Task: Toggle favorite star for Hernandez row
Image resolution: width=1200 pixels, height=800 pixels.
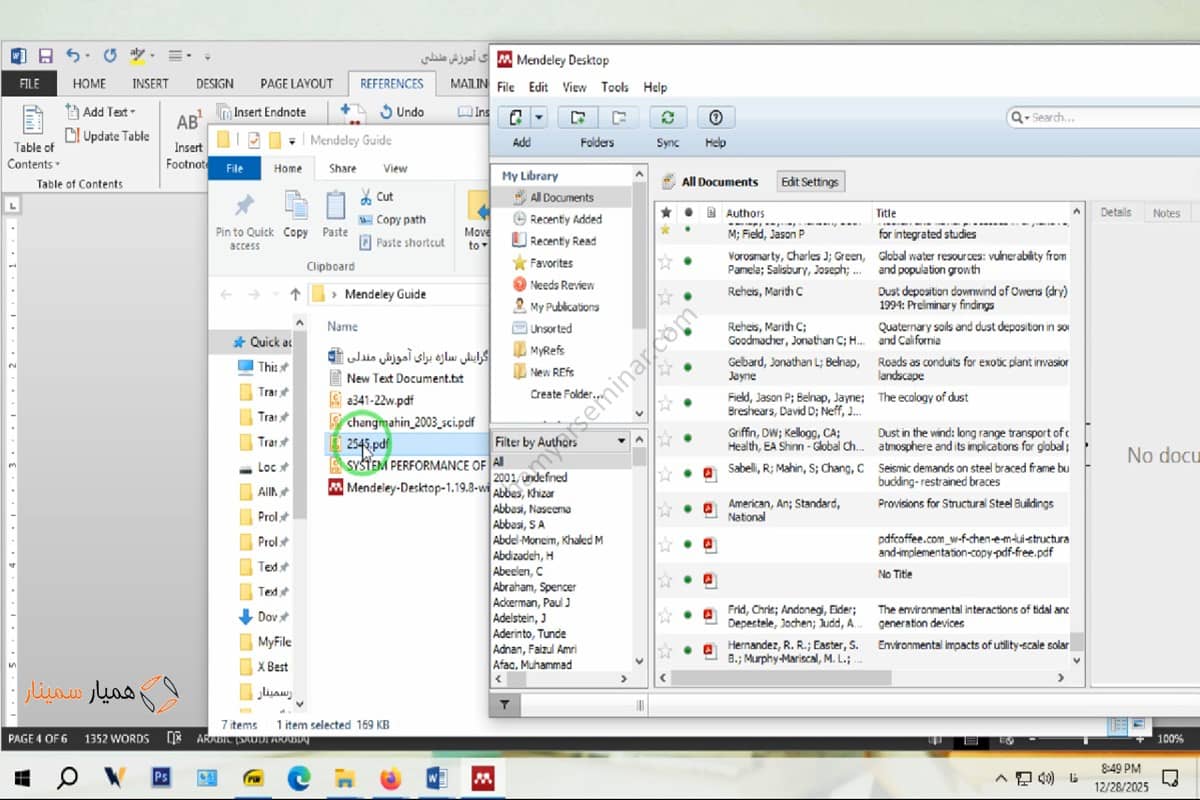Action: point(666,651)
